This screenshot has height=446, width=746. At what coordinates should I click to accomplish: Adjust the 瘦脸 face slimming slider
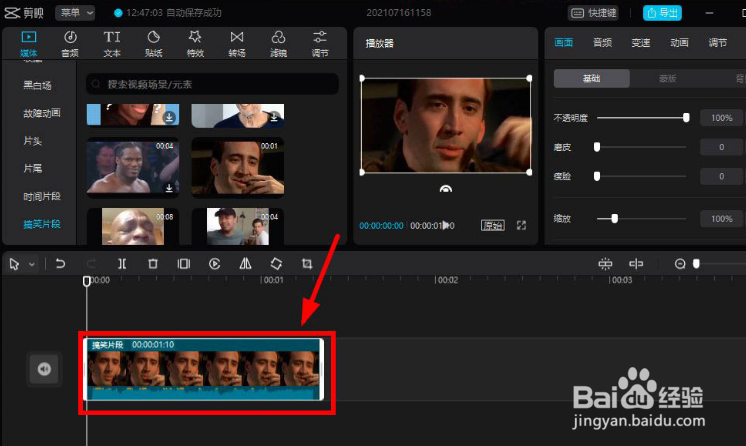tap(597, 176)
